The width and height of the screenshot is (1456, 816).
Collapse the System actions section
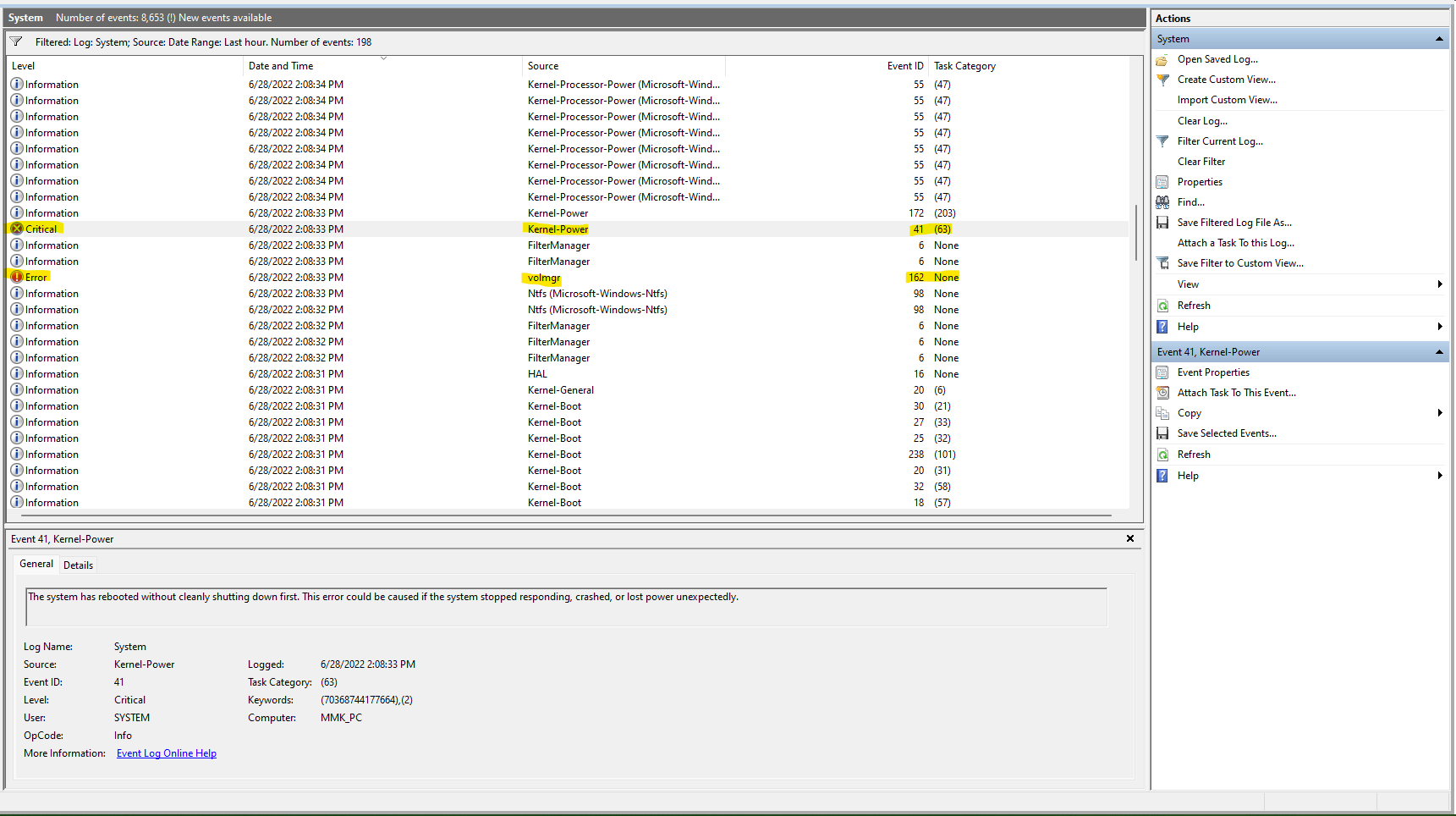(1439, 39)
